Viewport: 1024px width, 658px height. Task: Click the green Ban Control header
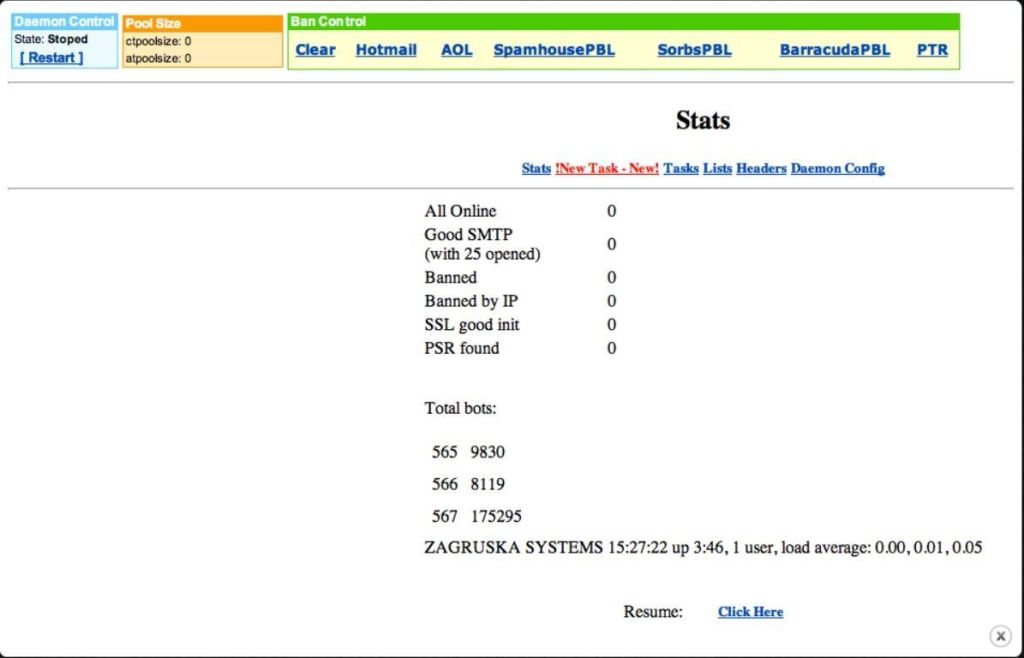(623, 21)
